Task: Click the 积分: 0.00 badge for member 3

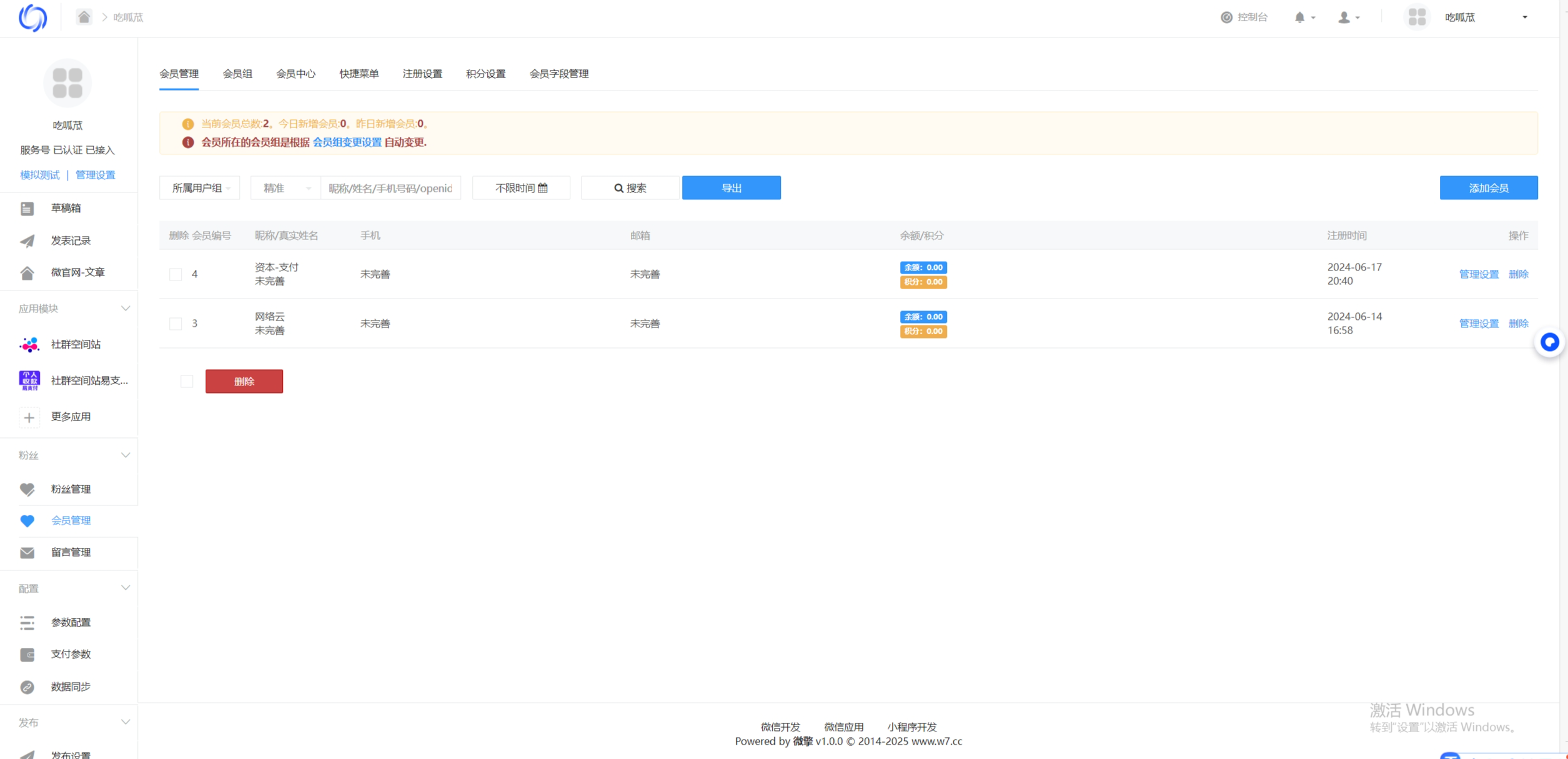Action: click(923, 331)
